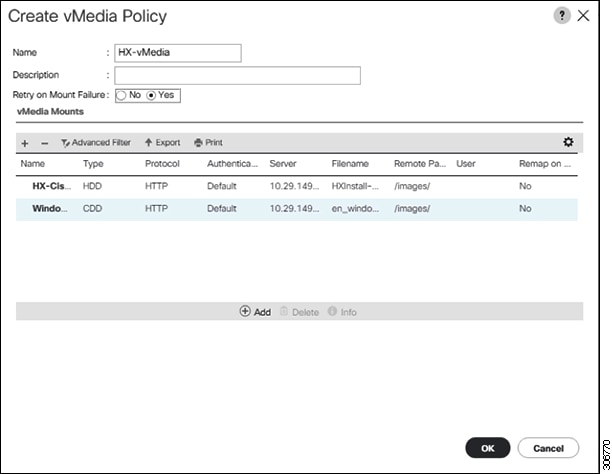Click into the Description text field
The height and width of the screenshot is (474, 612).
click(237, 75)
